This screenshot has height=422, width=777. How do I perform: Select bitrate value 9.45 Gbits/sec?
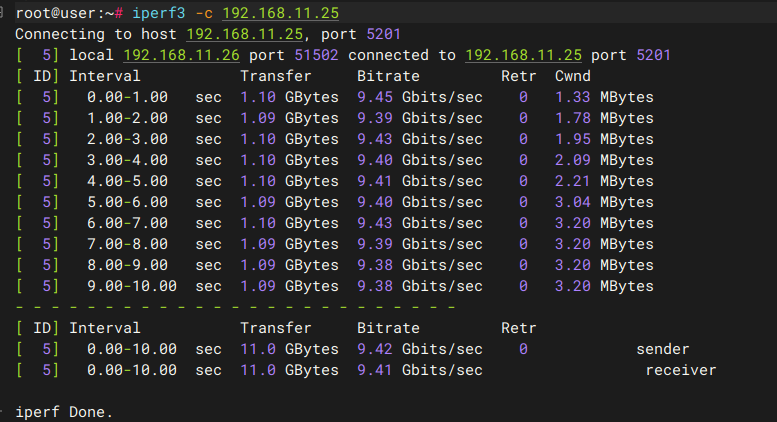420,97
